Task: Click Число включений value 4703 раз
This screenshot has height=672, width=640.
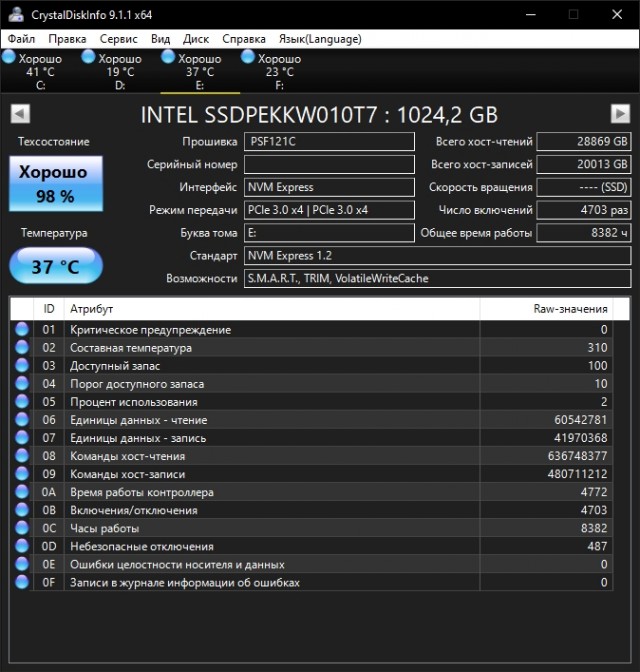Action: tap(584, 210)
